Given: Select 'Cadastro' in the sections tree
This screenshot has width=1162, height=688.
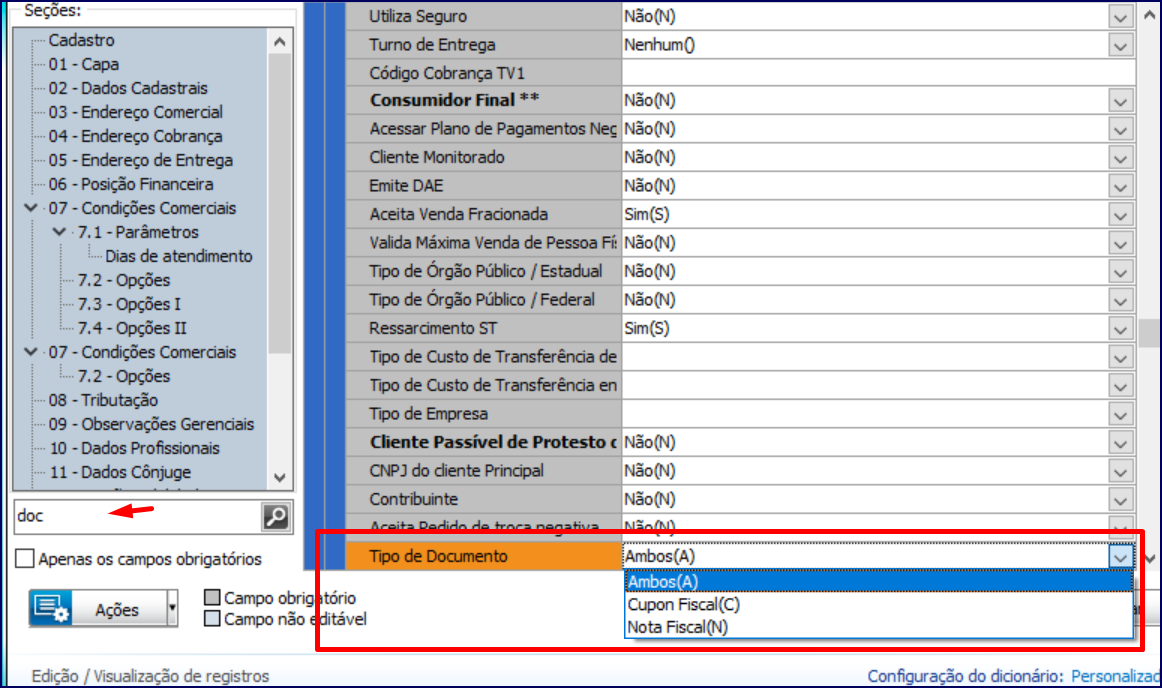Looking at the screenshot, I should point(82,40).
